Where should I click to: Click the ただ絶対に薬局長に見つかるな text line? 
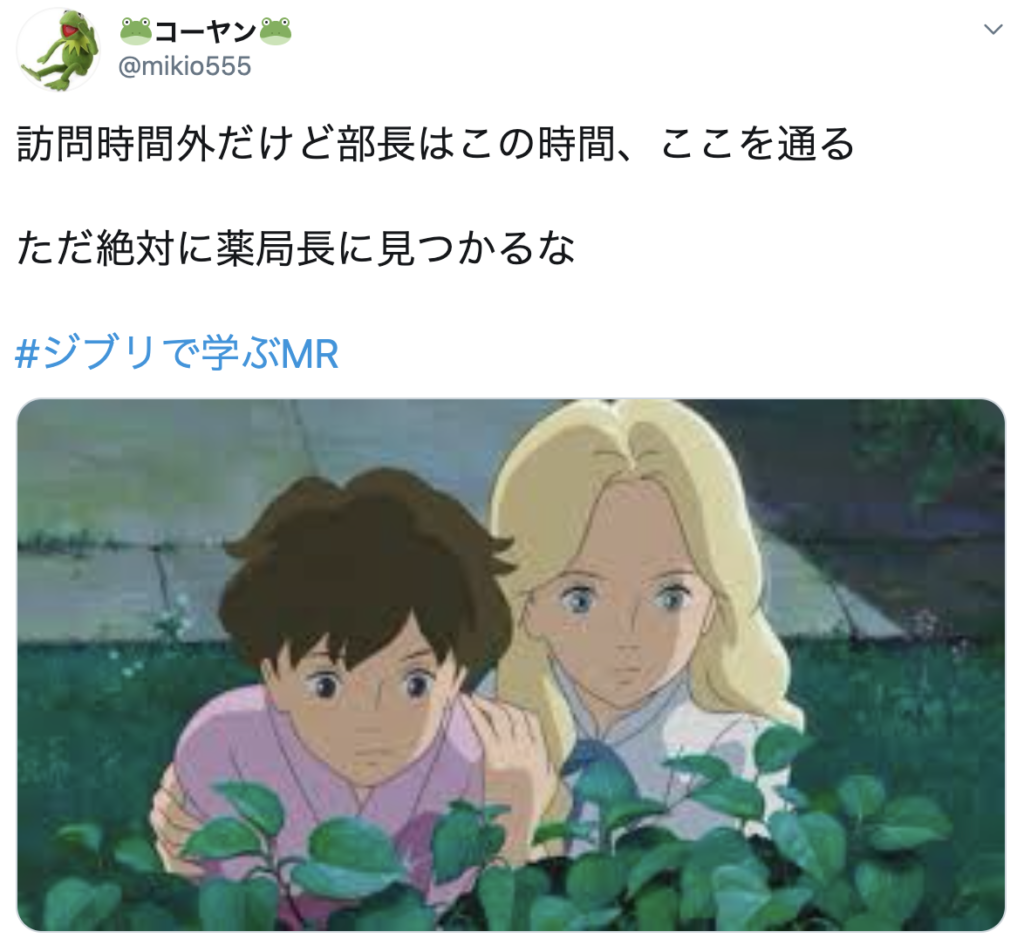click(x=296, y=248)
